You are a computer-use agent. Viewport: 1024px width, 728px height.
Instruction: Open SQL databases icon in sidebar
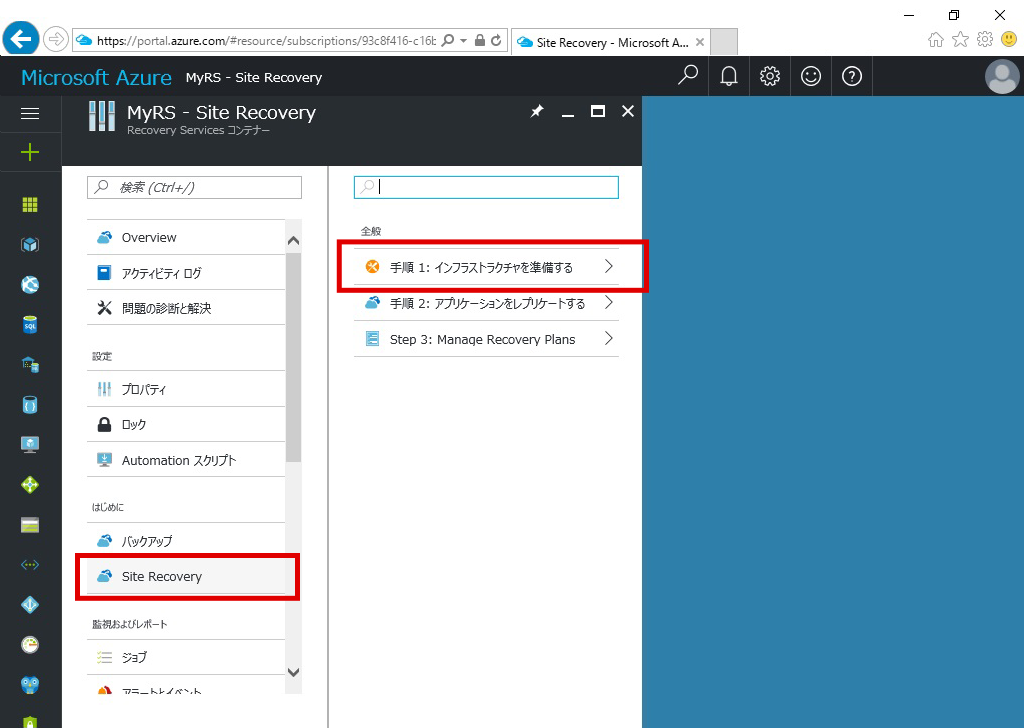(30, 324)
